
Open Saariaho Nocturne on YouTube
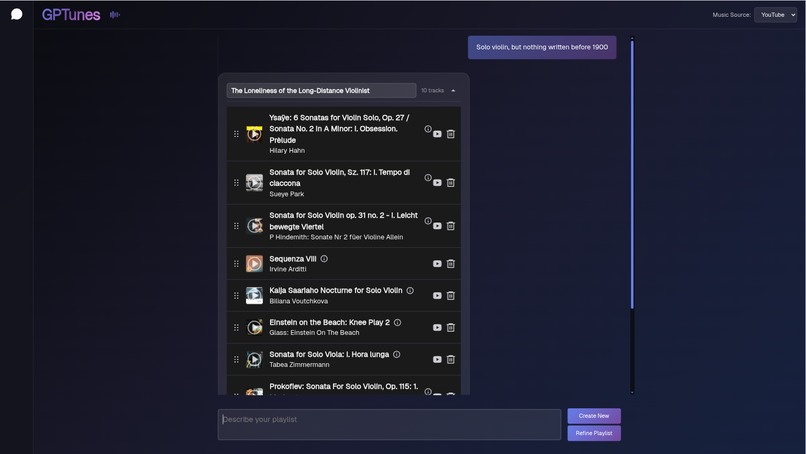point(437,296)
